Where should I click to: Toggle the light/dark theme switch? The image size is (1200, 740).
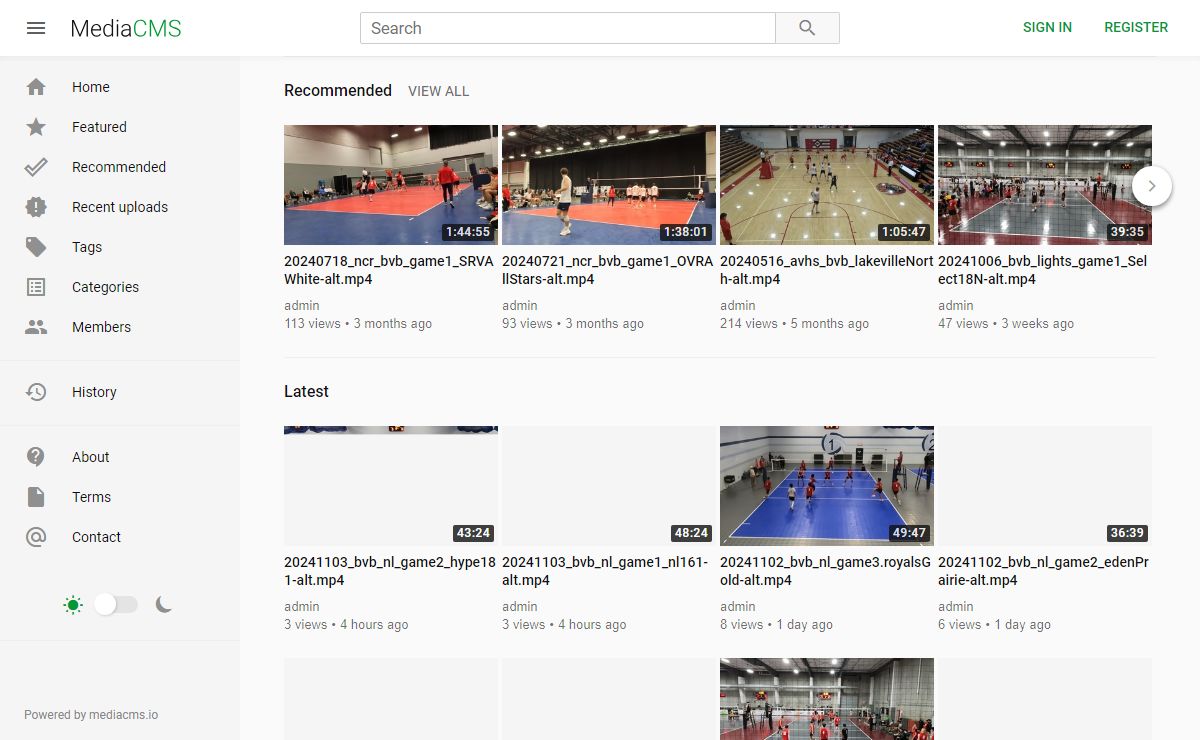click(116, 604)
